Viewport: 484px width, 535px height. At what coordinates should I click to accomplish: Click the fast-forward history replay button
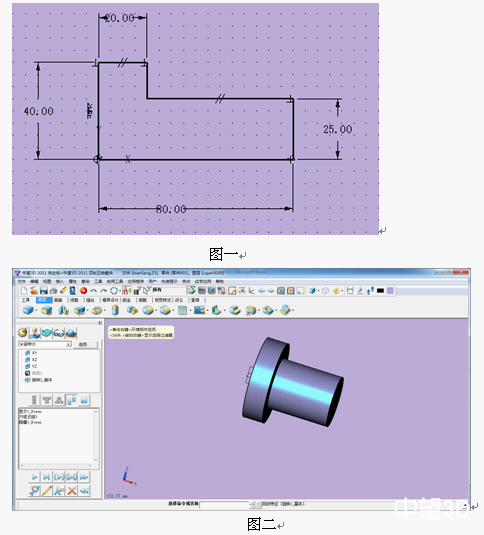(84, 477)
